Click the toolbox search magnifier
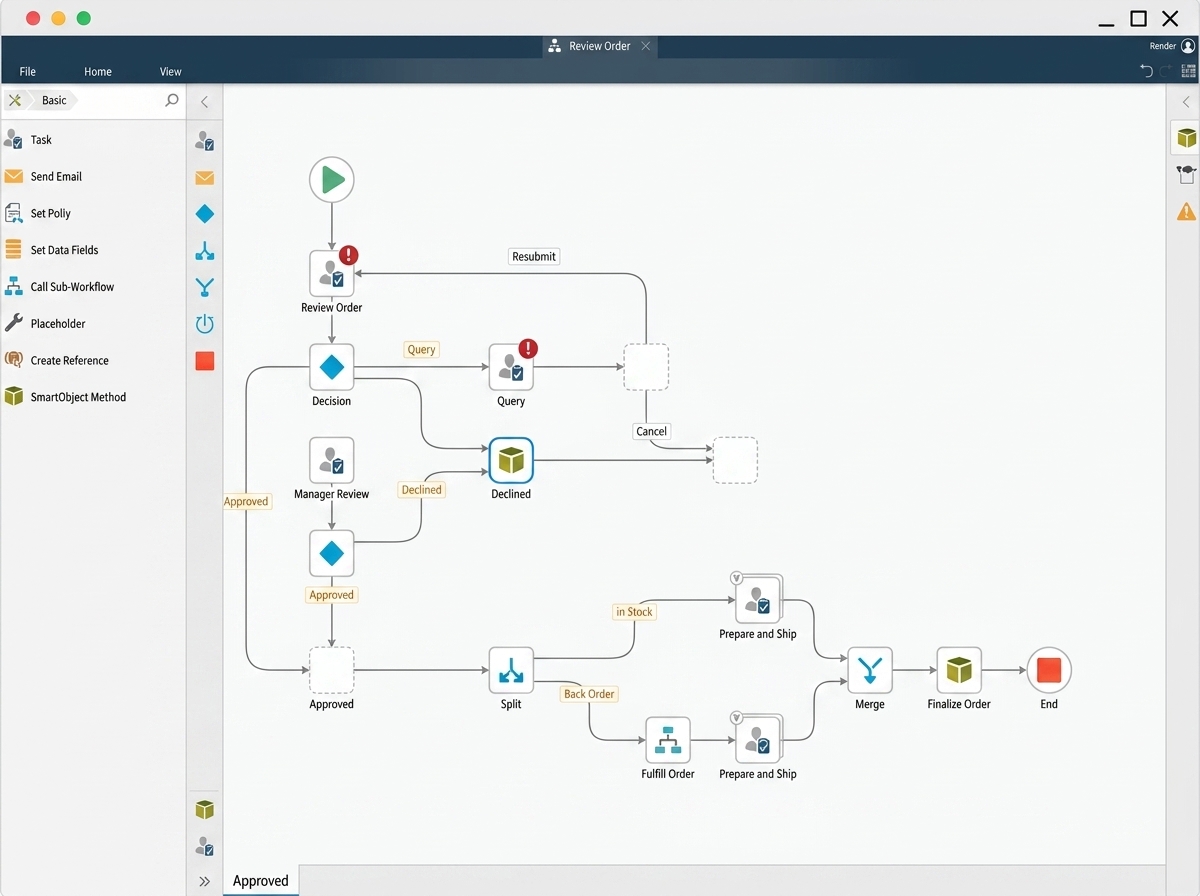This screenshot has height=896, width=1200. tap(172, 100)
